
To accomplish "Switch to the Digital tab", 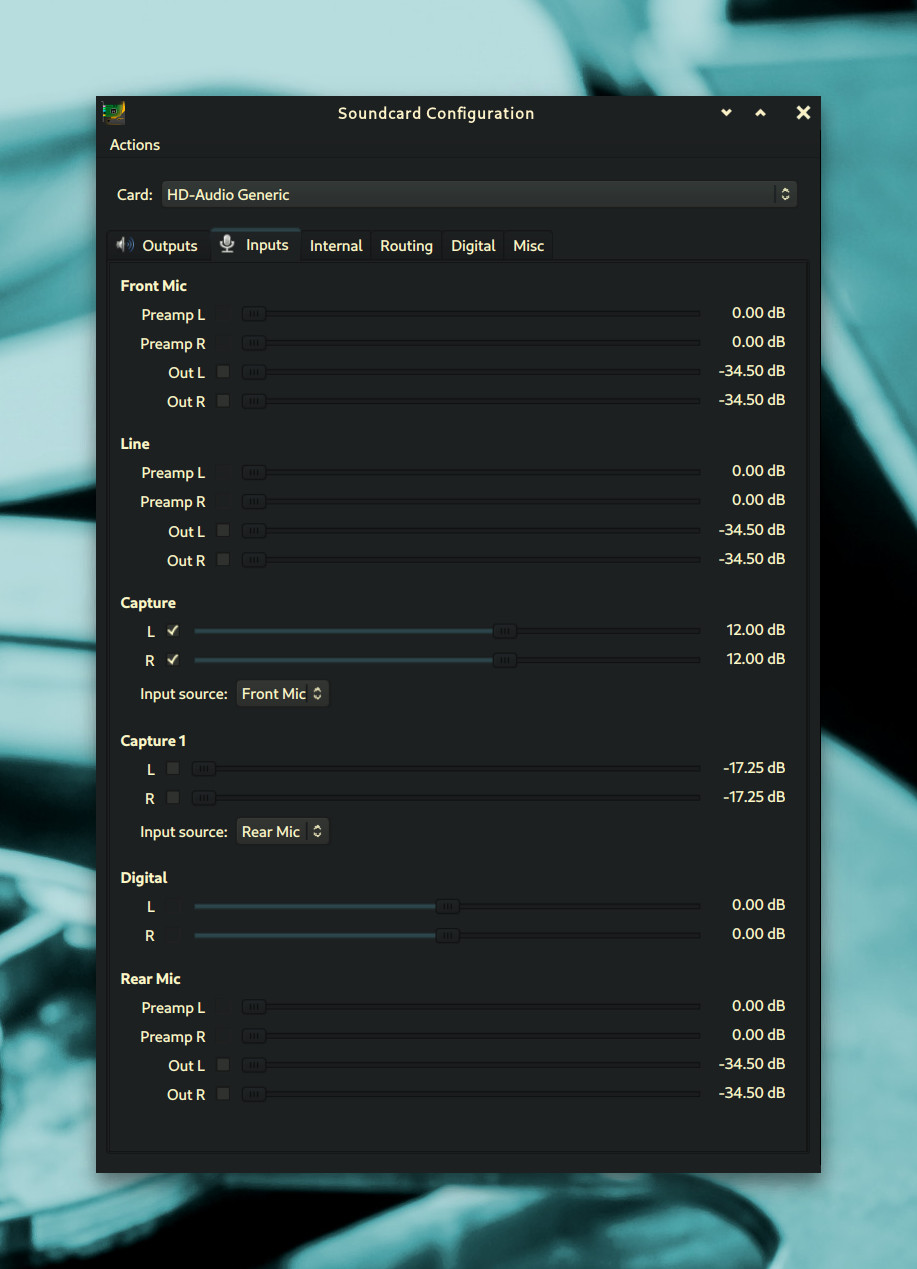I will click(x=473, y=246).
